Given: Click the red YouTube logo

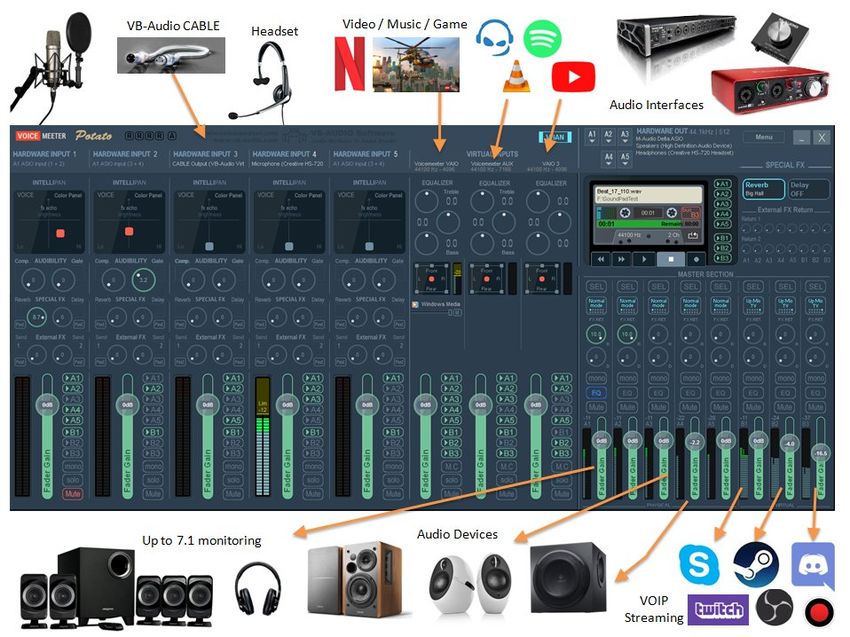Looking at the screenshot, I should pyautogui.click(x=573, y=77).
